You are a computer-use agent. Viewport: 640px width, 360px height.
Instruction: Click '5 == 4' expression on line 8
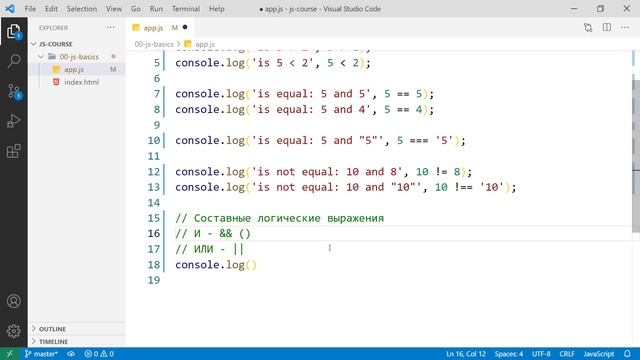tap(403, 109)
